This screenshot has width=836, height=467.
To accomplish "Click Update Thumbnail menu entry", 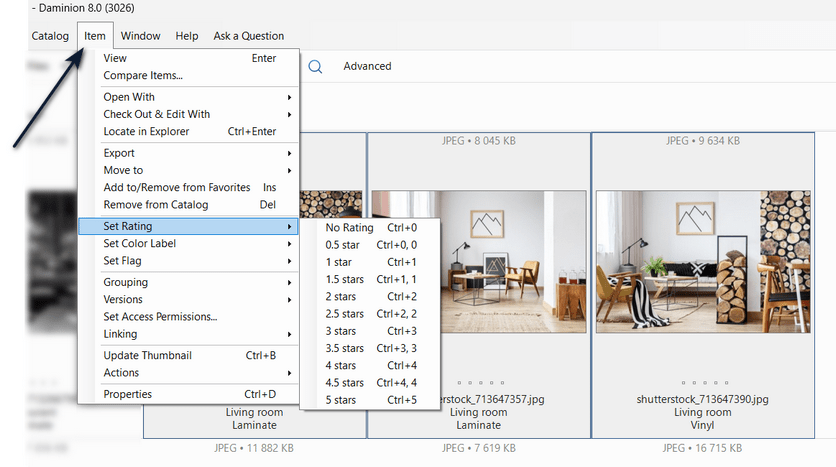I will pos(147,355).
